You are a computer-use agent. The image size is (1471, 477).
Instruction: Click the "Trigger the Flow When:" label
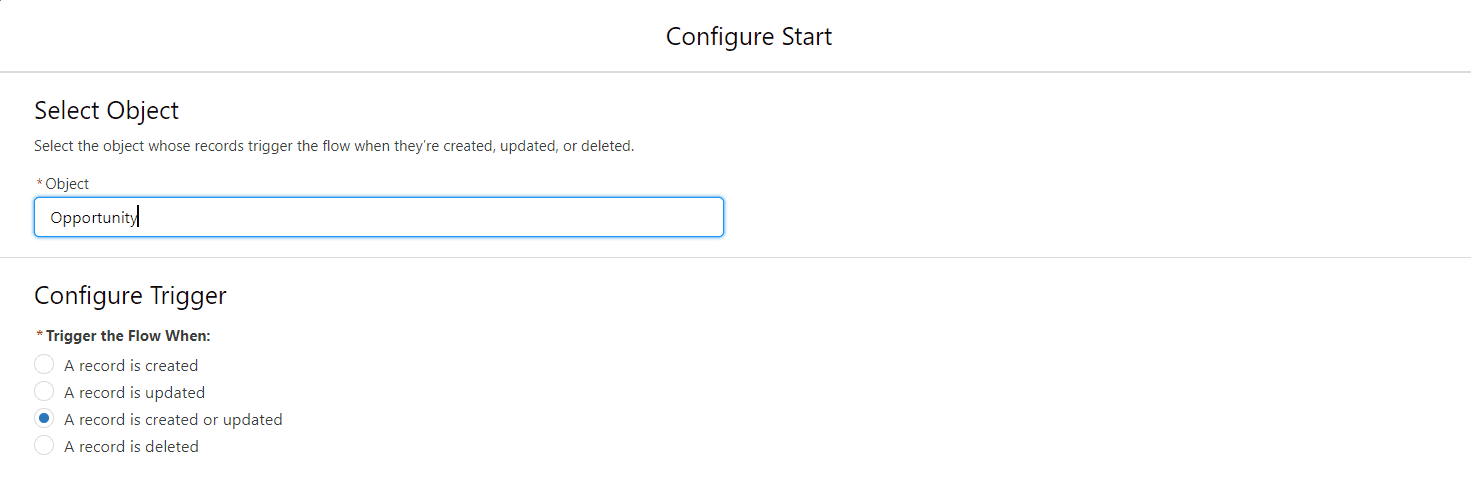128,336
